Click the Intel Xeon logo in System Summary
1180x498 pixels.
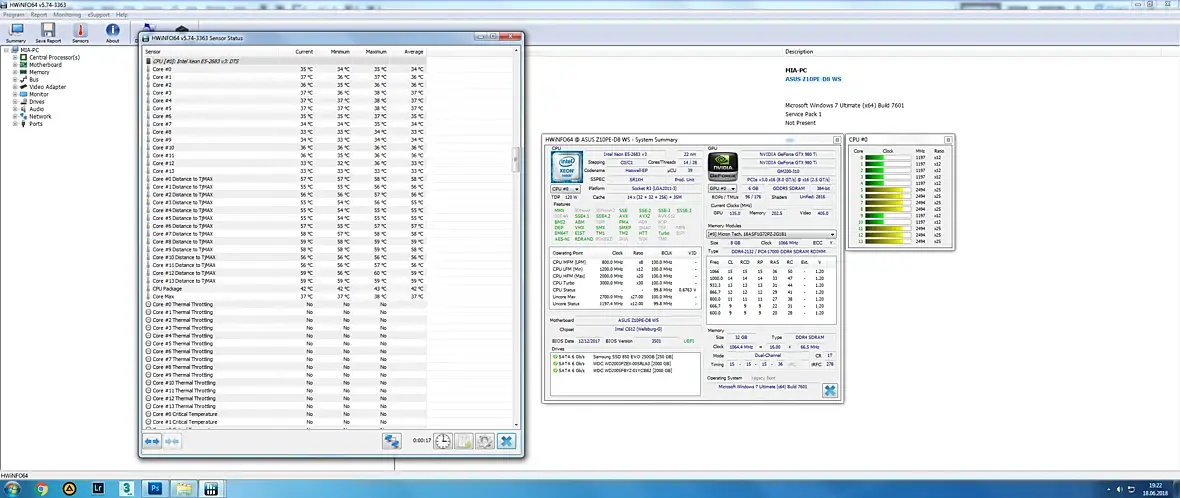(567, 167)
